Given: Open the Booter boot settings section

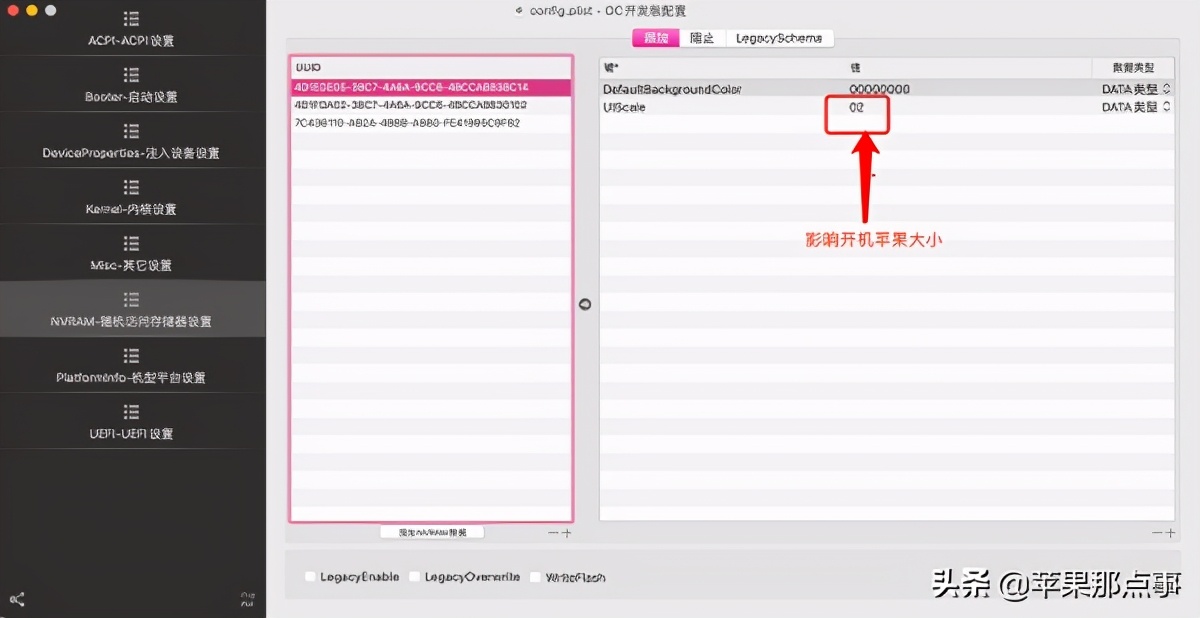Looking at the screenshot, I should [x=131, y=85].
